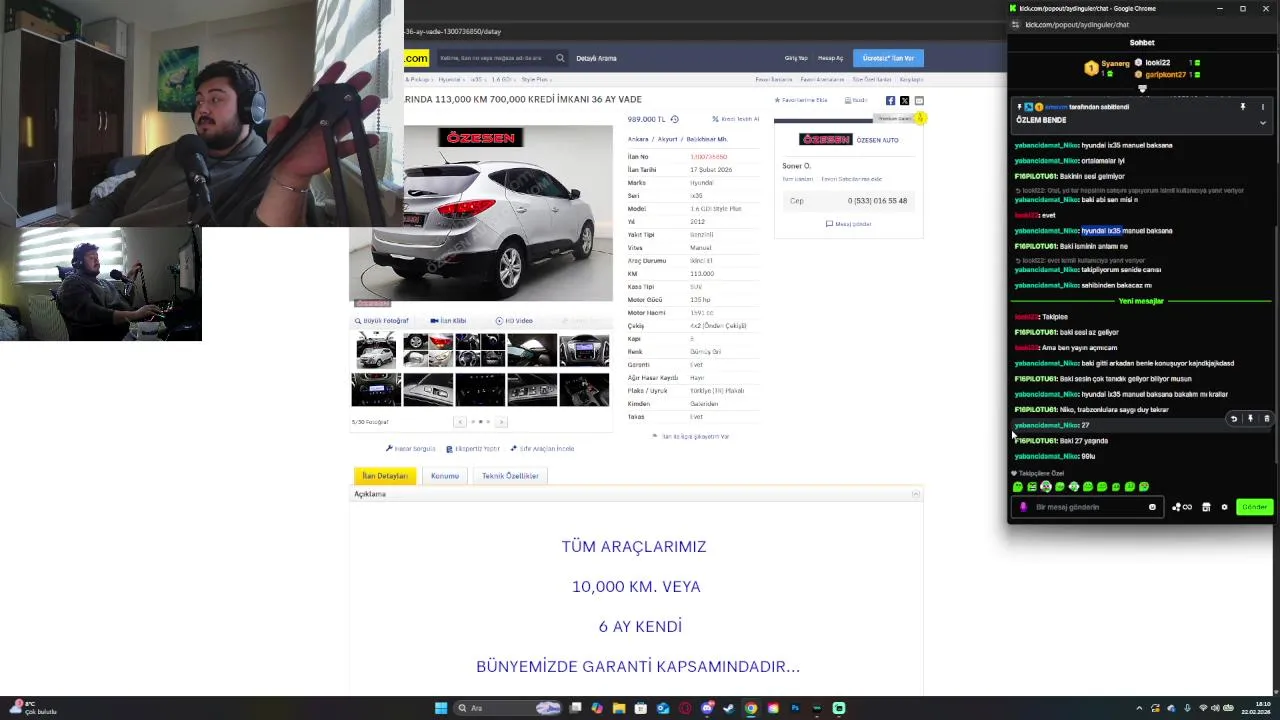The width and height of the screenshot is (1280, 720).
Task: Click the email share icon beside X
Action: (x=919, y=100)
